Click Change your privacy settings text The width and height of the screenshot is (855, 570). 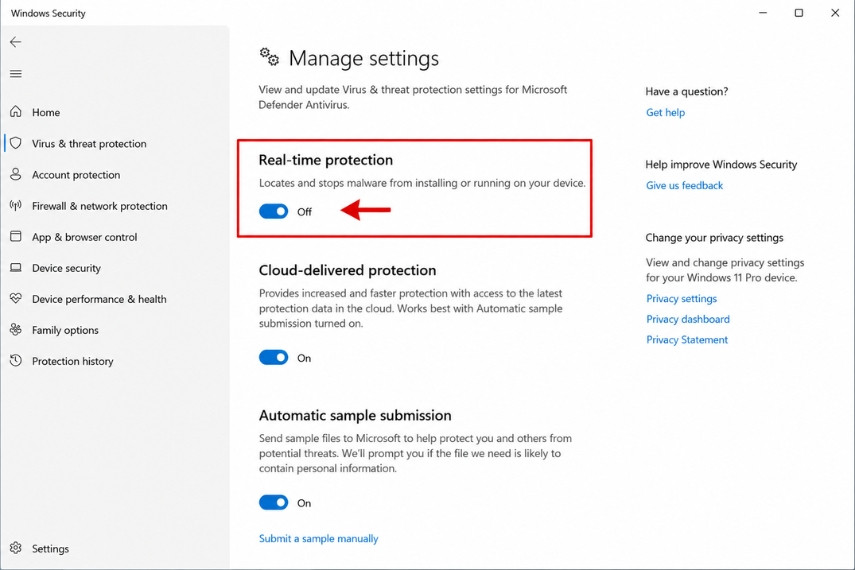pos(714,238)
